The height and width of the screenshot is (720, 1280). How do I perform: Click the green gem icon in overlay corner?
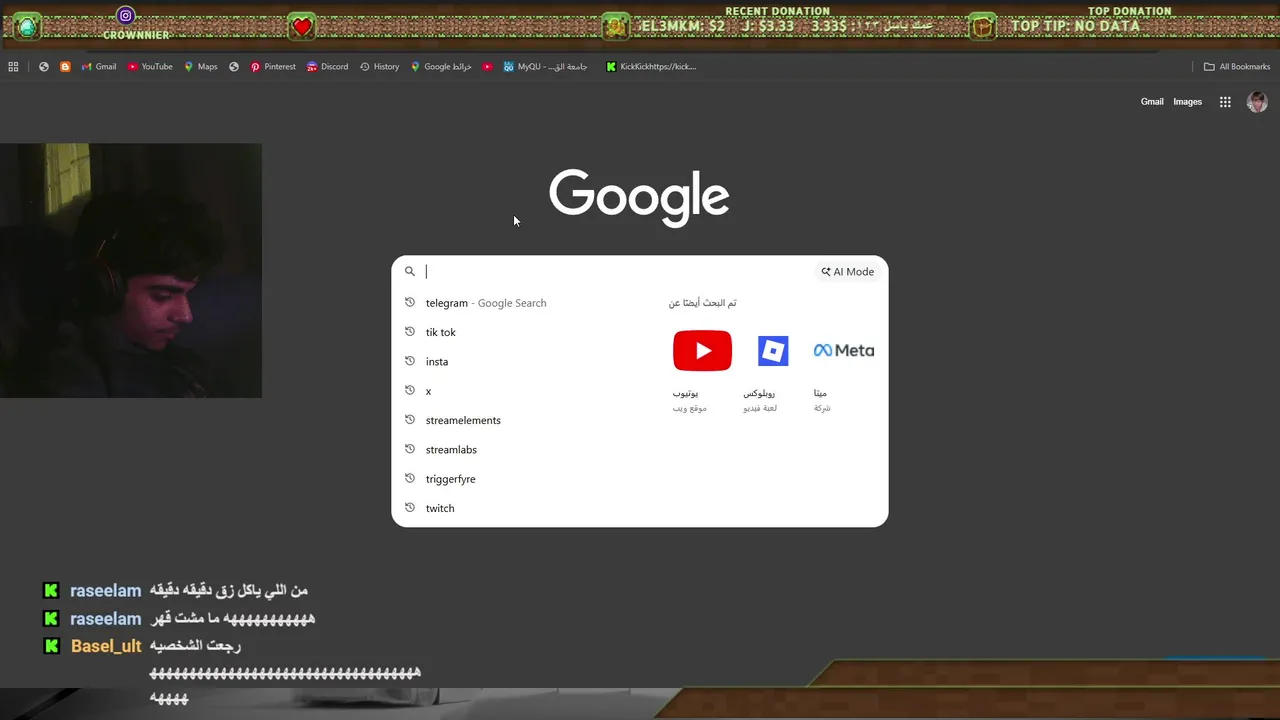(x=27, y=27)
